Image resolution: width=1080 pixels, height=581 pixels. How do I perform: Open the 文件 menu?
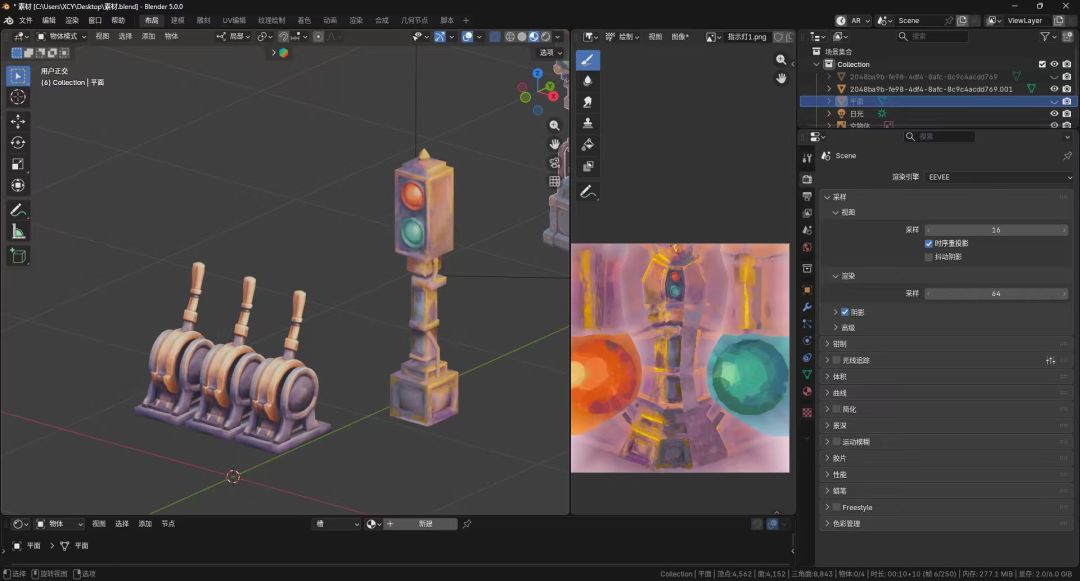[x=25, y=20]
